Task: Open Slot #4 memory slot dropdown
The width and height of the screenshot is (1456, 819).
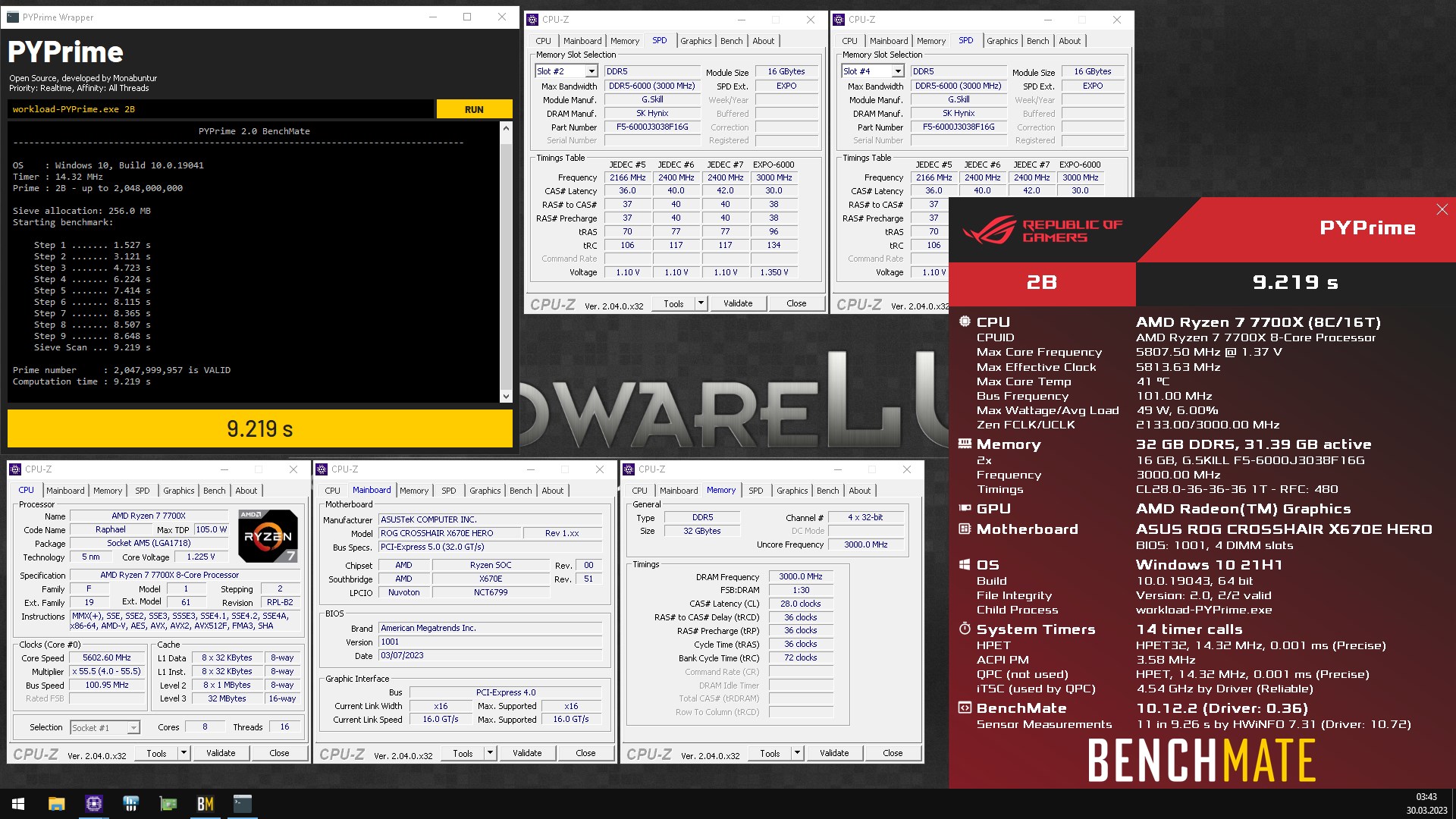Action: [898, 71]
